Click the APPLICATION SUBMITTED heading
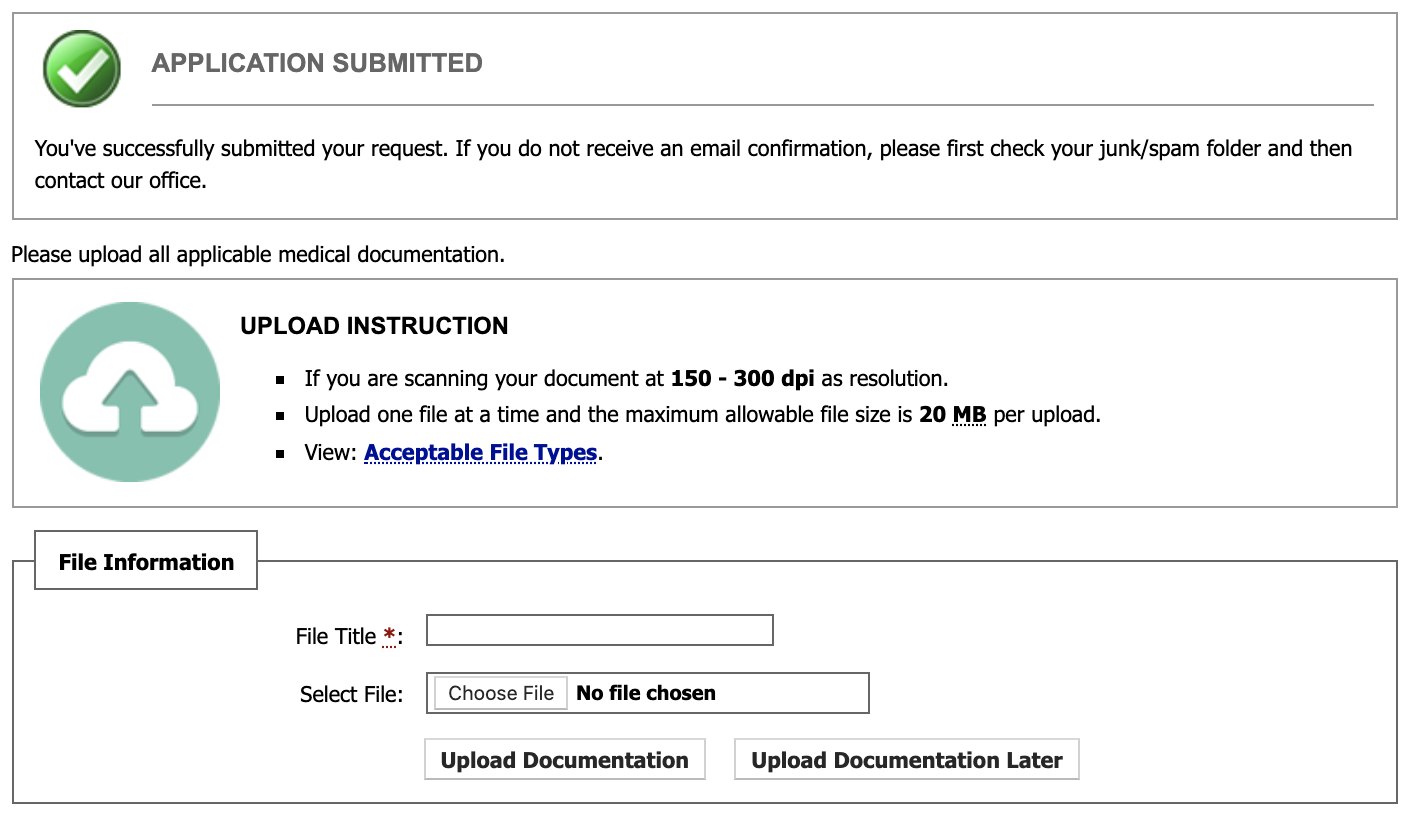1410x816 pixels. pyautogui.click(x=316, y=62)
